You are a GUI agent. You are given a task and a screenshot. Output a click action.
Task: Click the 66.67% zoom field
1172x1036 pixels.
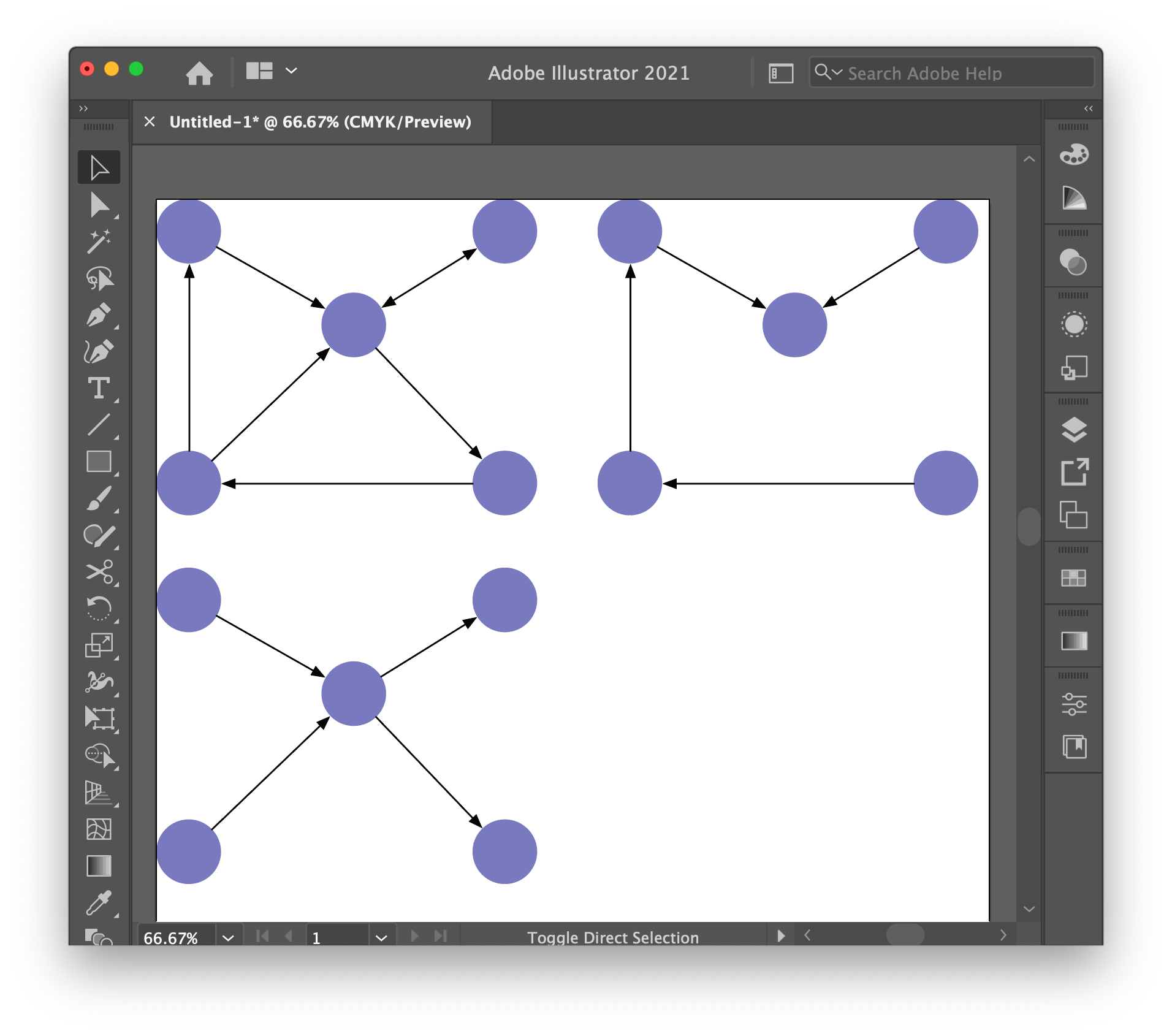(177, 938)
